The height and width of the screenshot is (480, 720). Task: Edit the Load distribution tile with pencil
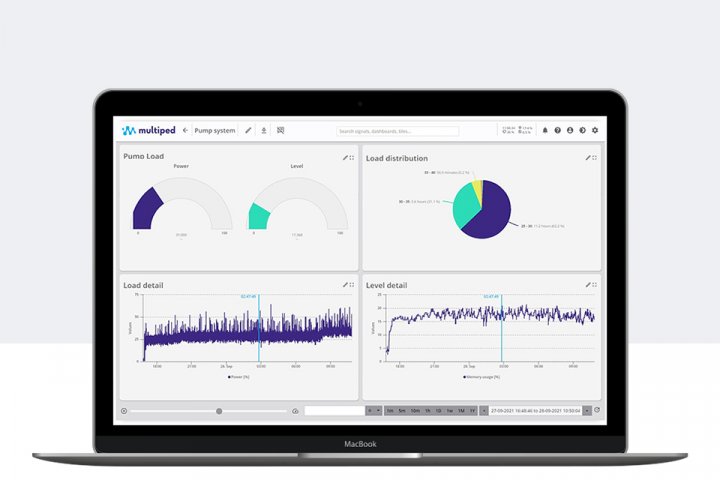tap(588, 158)
